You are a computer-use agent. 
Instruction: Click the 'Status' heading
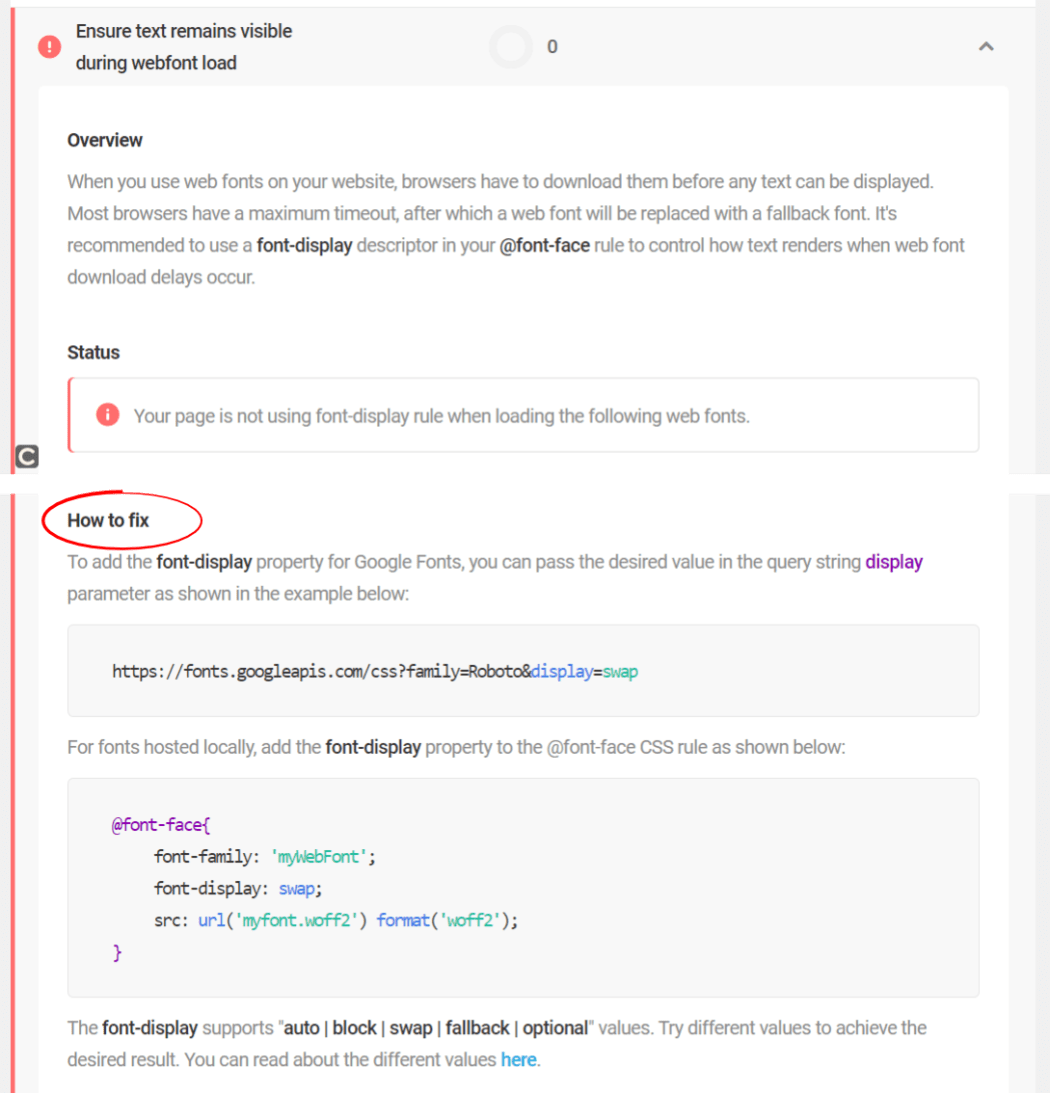(x=93, y=352)
